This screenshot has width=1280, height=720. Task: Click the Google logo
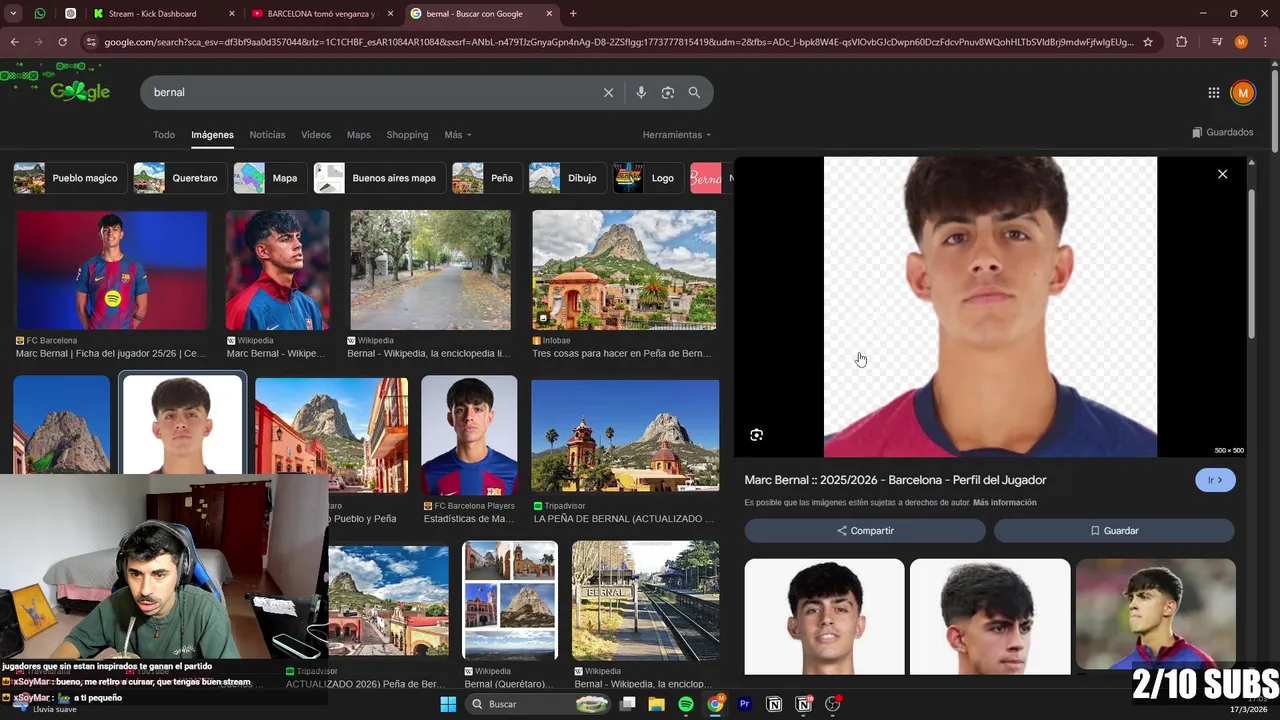tap(80, 91)
